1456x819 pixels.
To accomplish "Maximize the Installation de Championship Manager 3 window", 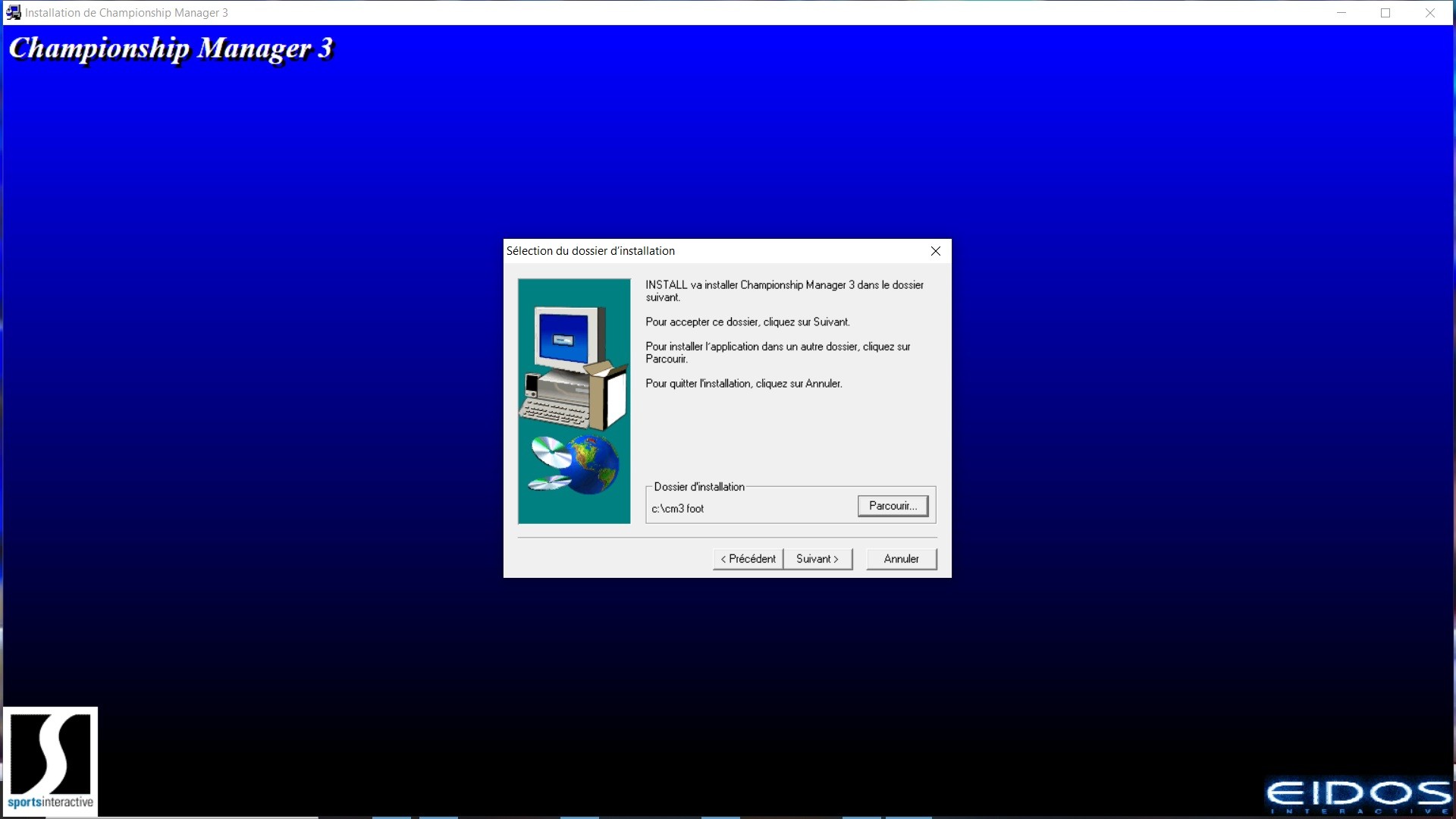I will (x=1385, y=13).
